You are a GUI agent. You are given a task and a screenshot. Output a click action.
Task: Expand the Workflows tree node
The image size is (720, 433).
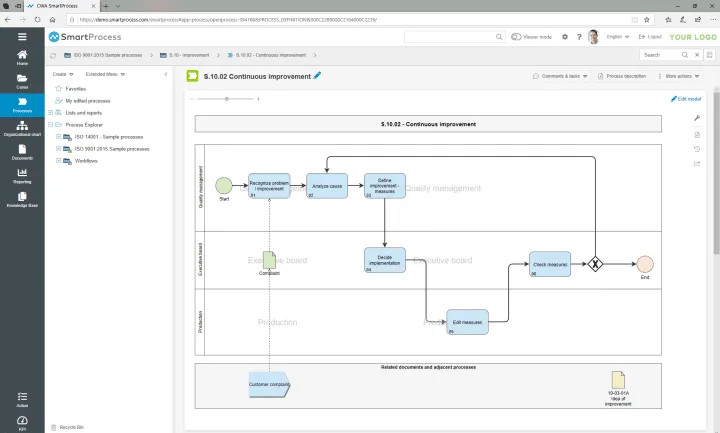click(x=58, y=161)
